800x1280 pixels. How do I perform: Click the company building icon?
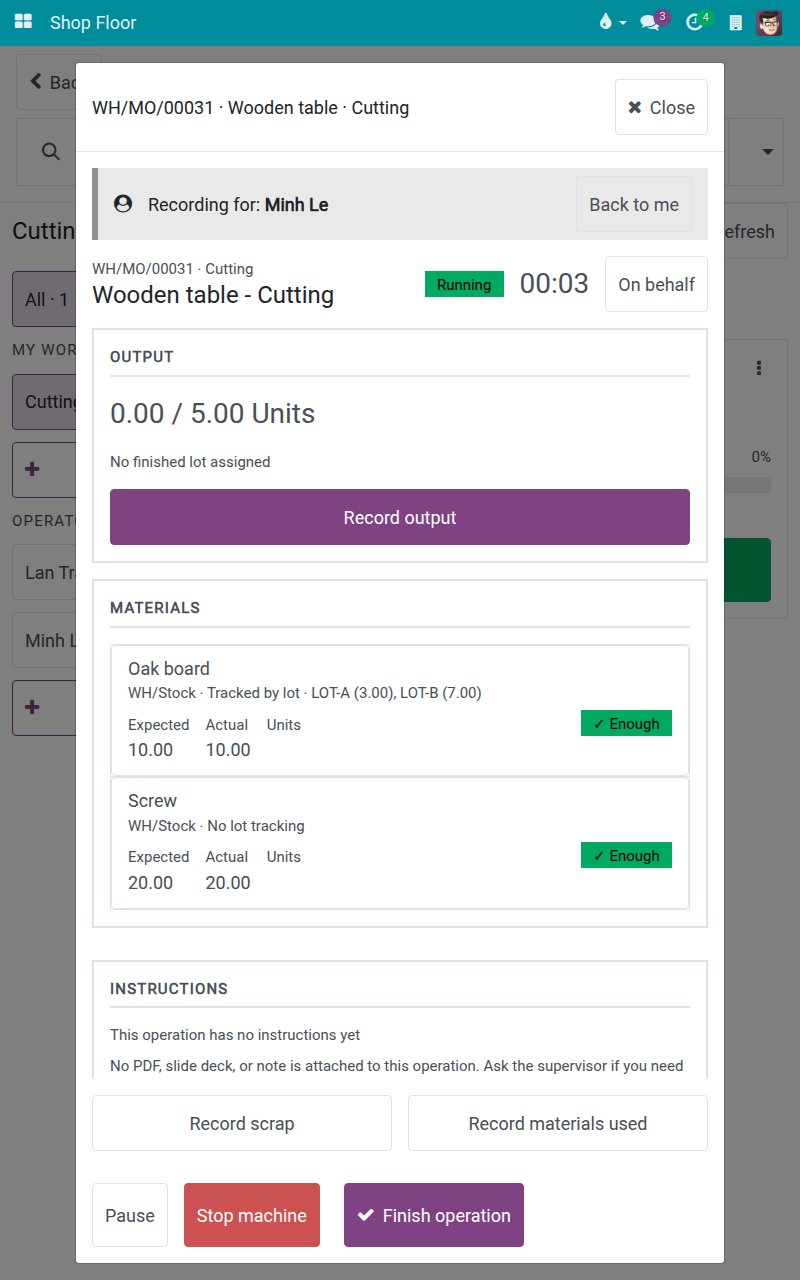(x=736, y=22)
